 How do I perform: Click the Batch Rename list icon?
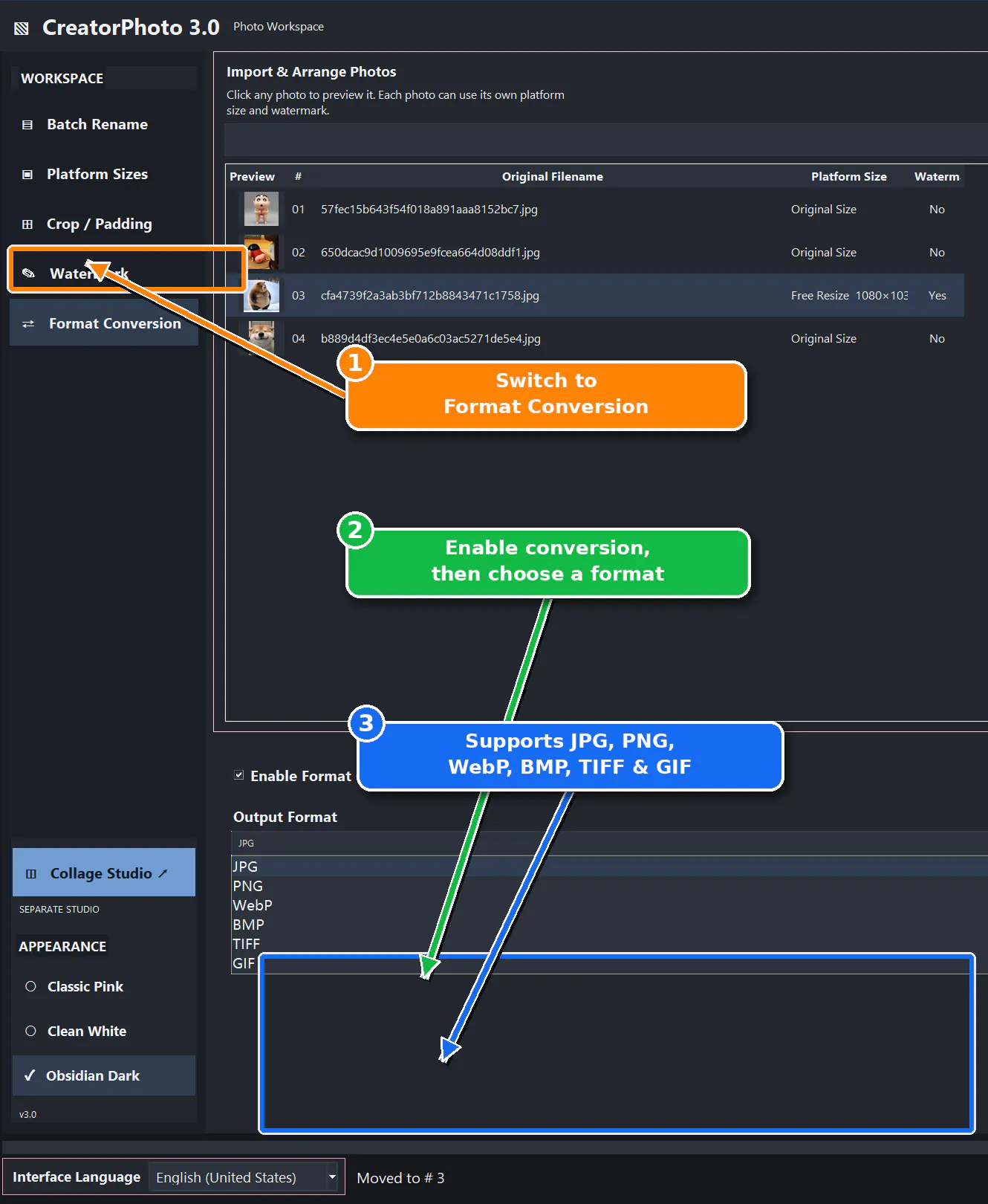[x=27, y=125]
